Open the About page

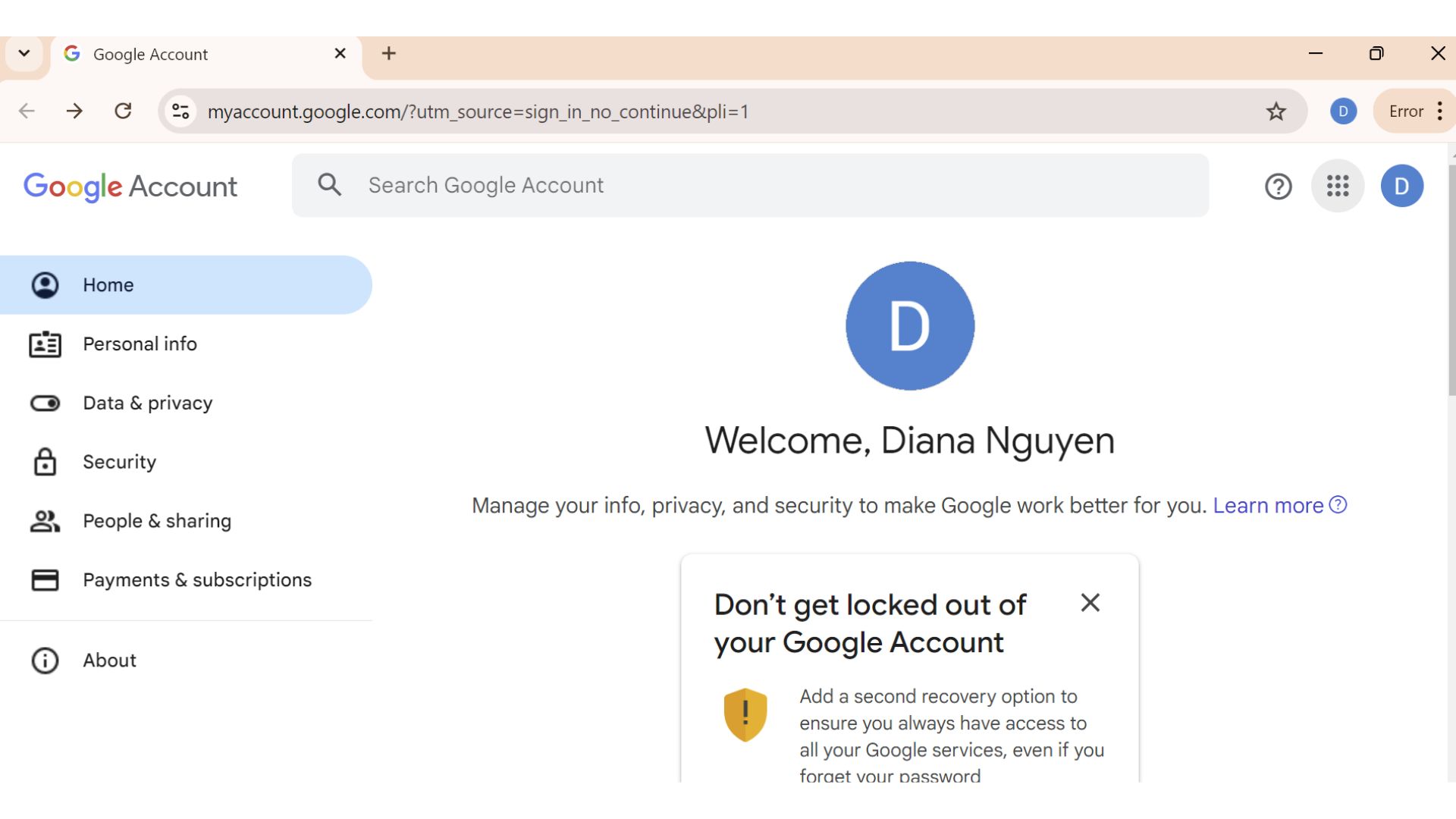(186, 661)
